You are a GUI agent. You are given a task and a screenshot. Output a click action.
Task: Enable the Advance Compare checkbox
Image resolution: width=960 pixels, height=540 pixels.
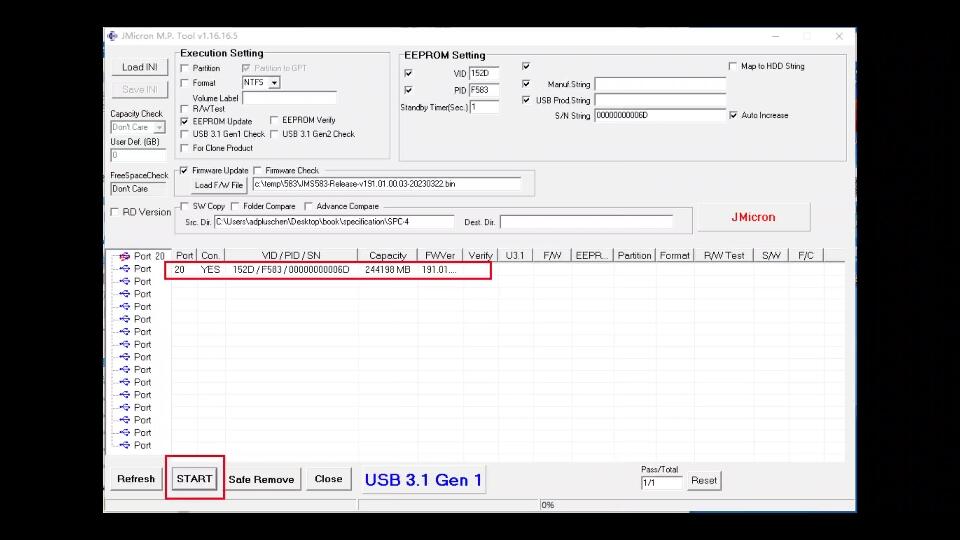click(x=308, y=206)
